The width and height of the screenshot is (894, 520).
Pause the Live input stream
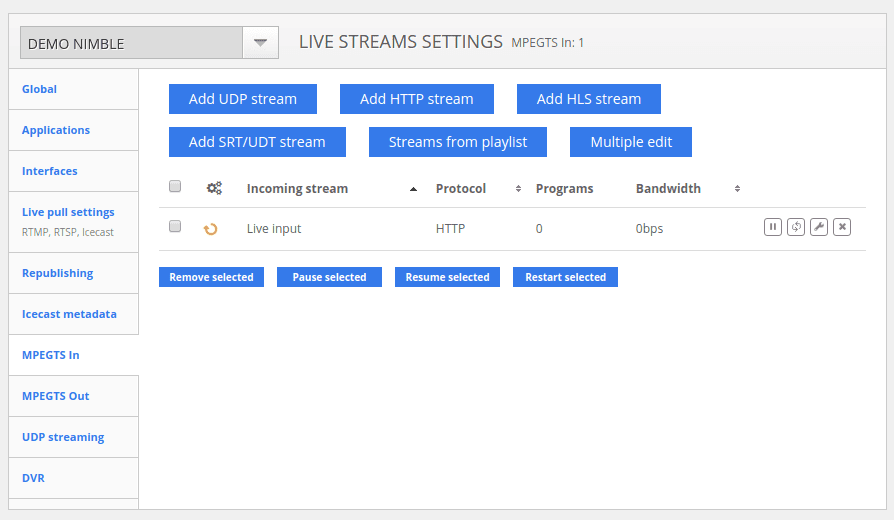tap(773, 227)
